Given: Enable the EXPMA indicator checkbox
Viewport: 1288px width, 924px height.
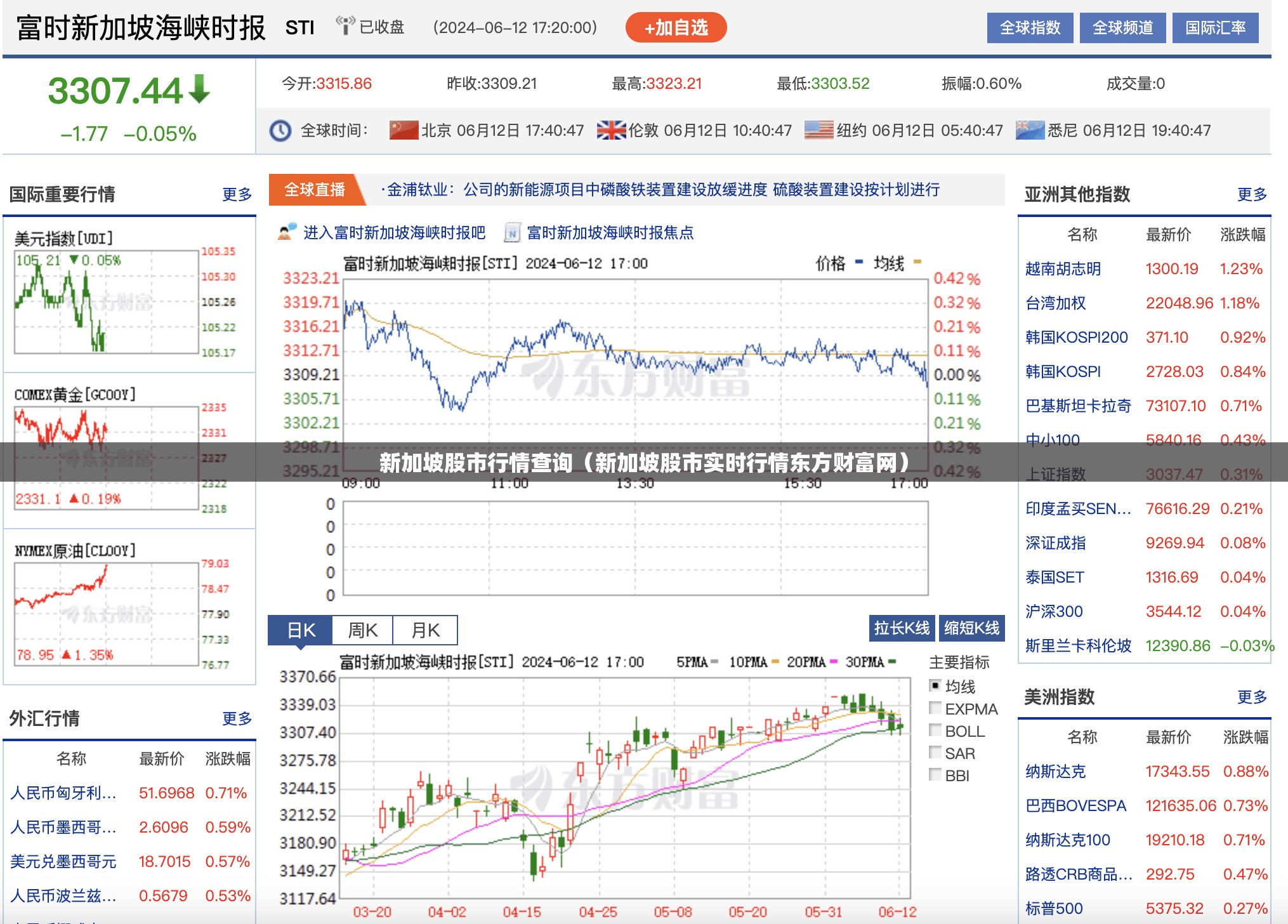Looking at the screenshot, I should coord(935,708).
